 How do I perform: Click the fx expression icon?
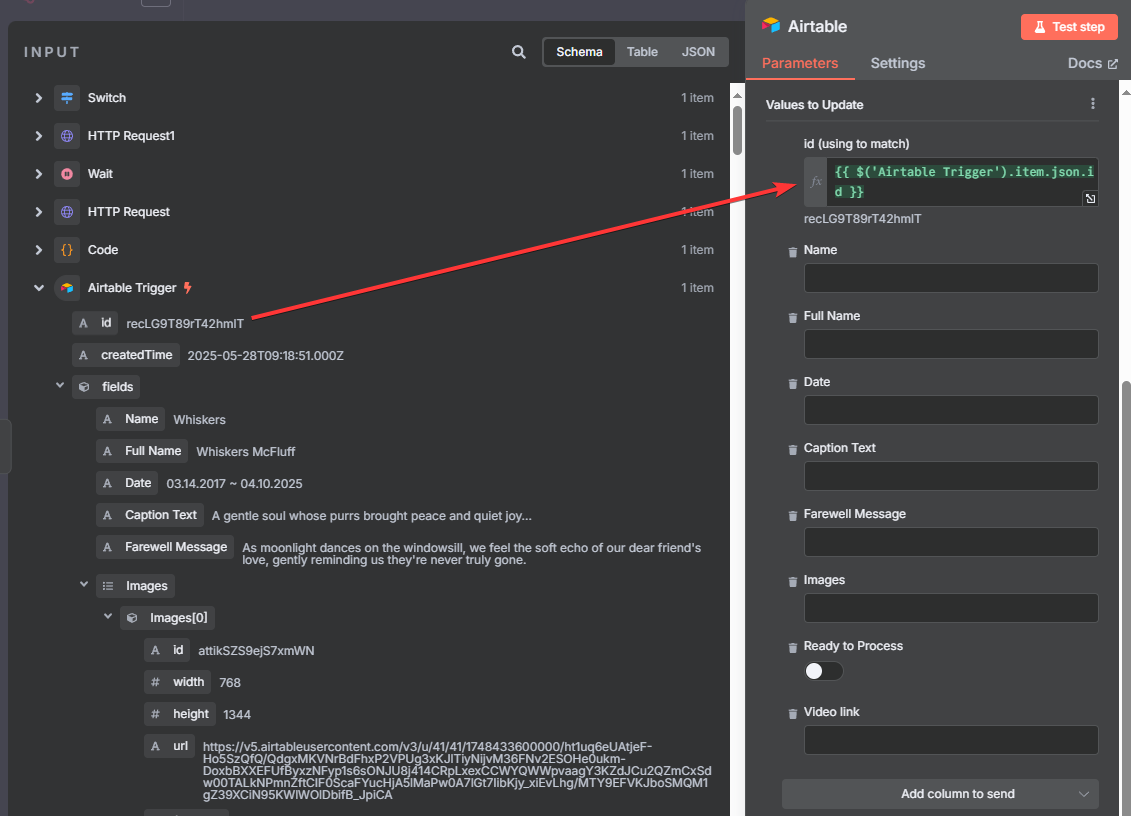(816, 182)
